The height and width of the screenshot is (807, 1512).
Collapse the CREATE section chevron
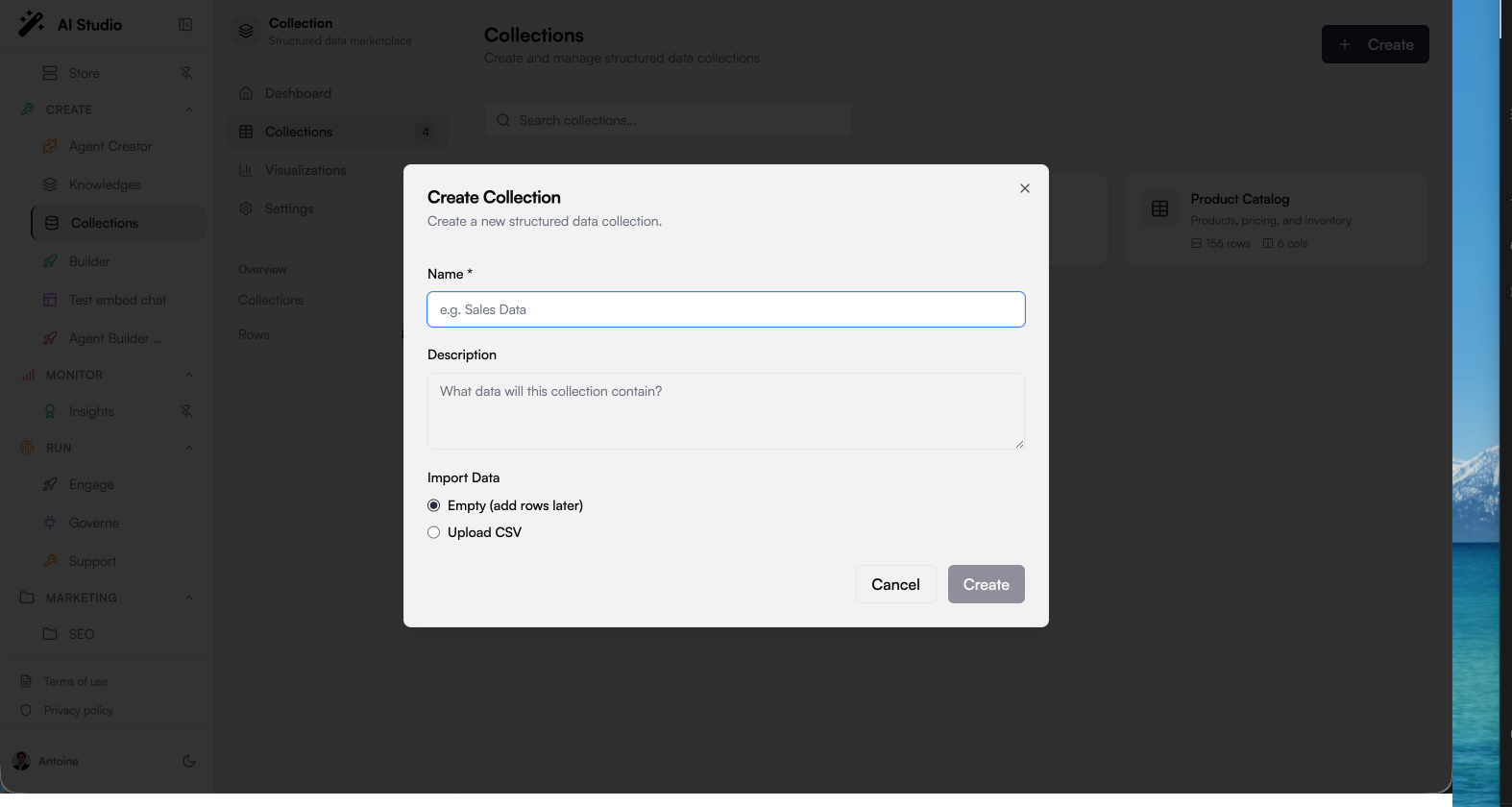[189, 110]
